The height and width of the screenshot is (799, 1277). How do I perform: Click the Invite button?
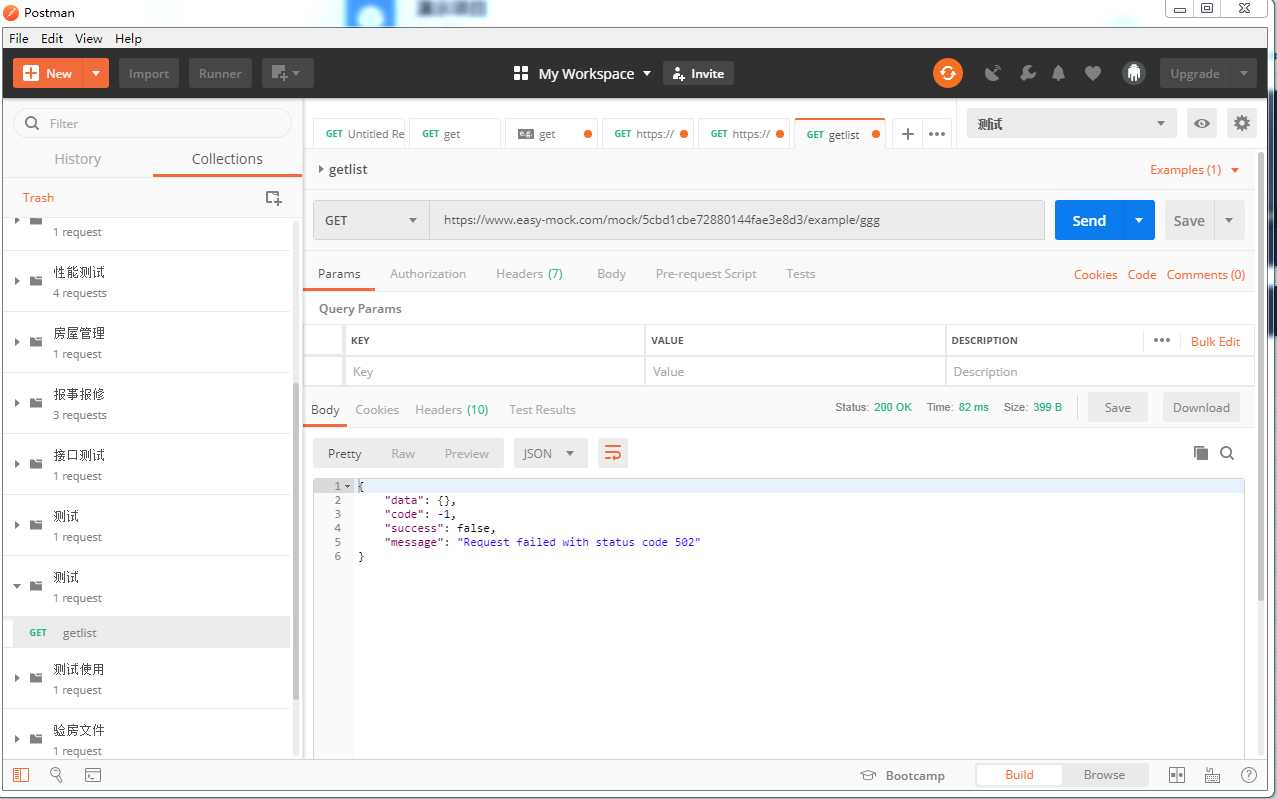[x=699, y=73]
